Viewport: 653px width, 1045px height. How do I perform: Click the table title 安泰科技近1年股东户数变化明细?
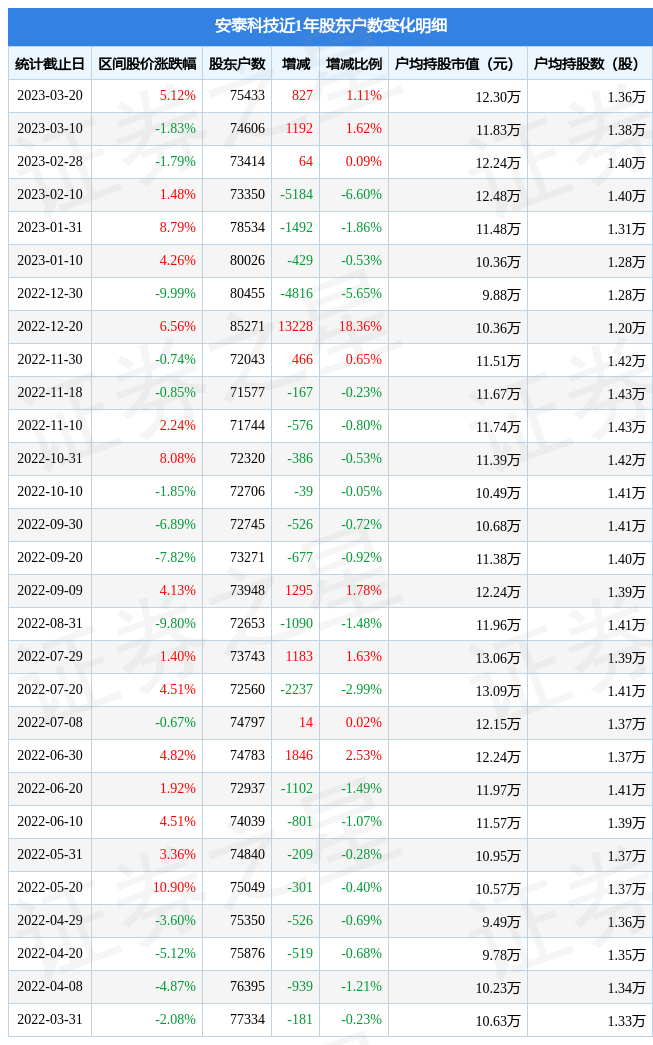tap(330, 26)
